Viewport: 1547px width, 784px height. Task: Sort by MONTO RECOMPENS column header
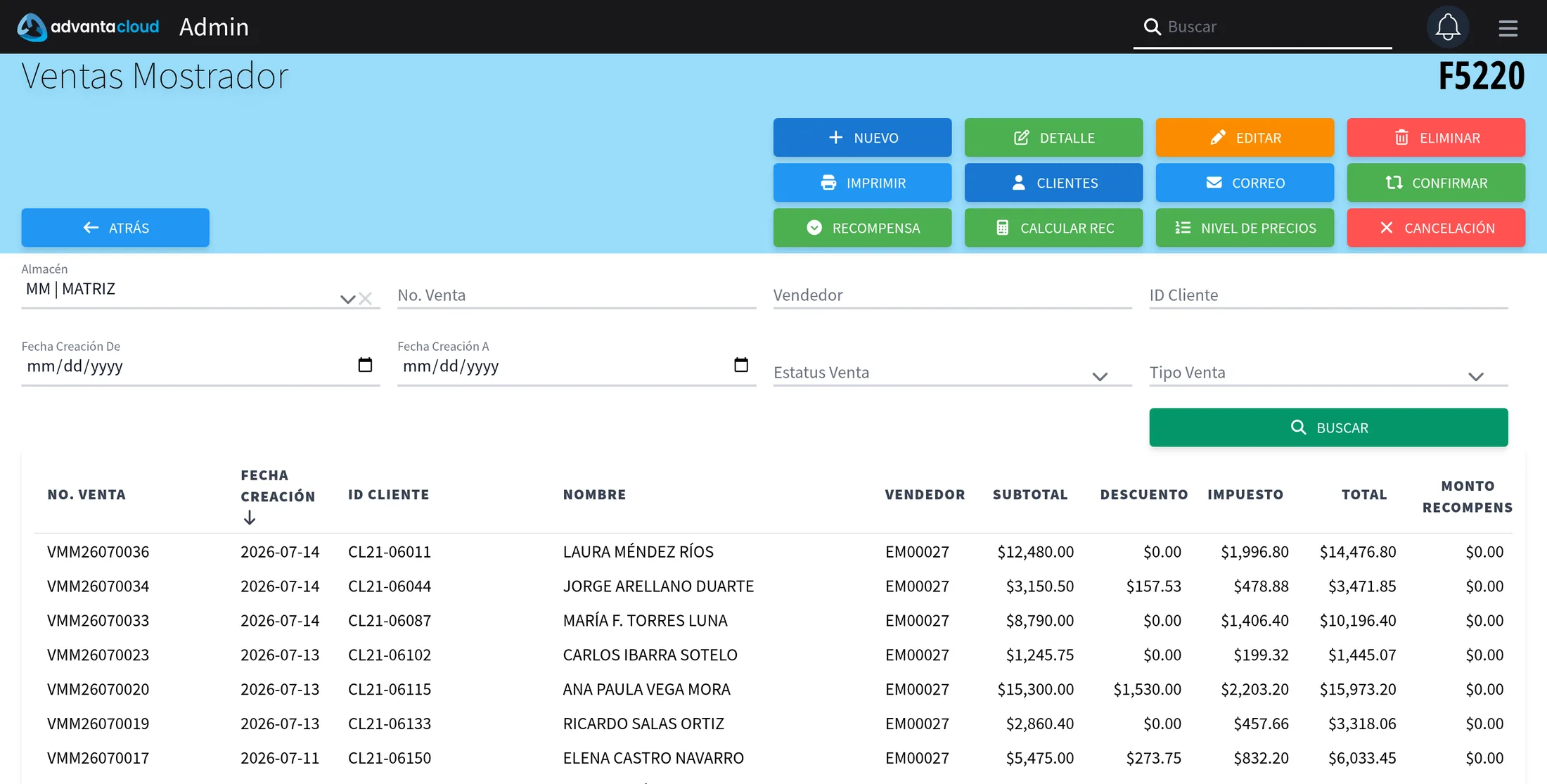1468,496
